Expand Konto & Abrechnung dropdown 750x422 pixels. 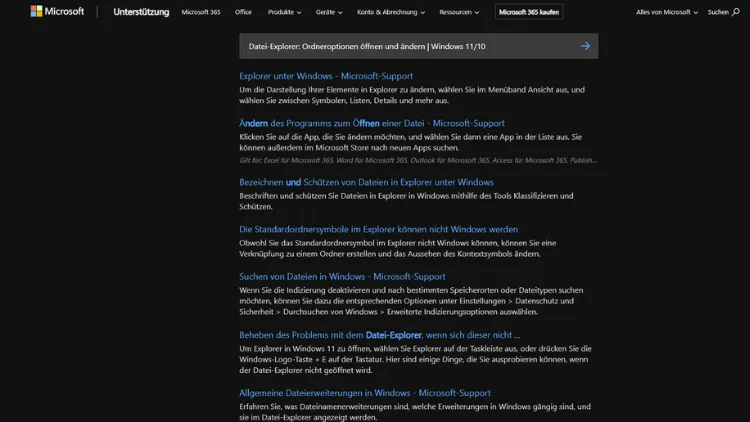391,12
